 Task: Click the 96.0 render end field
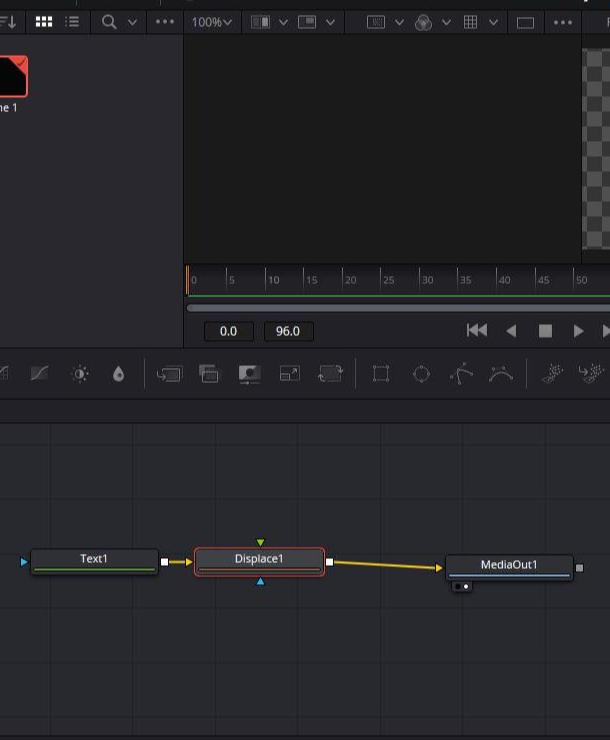click(288, 331)
